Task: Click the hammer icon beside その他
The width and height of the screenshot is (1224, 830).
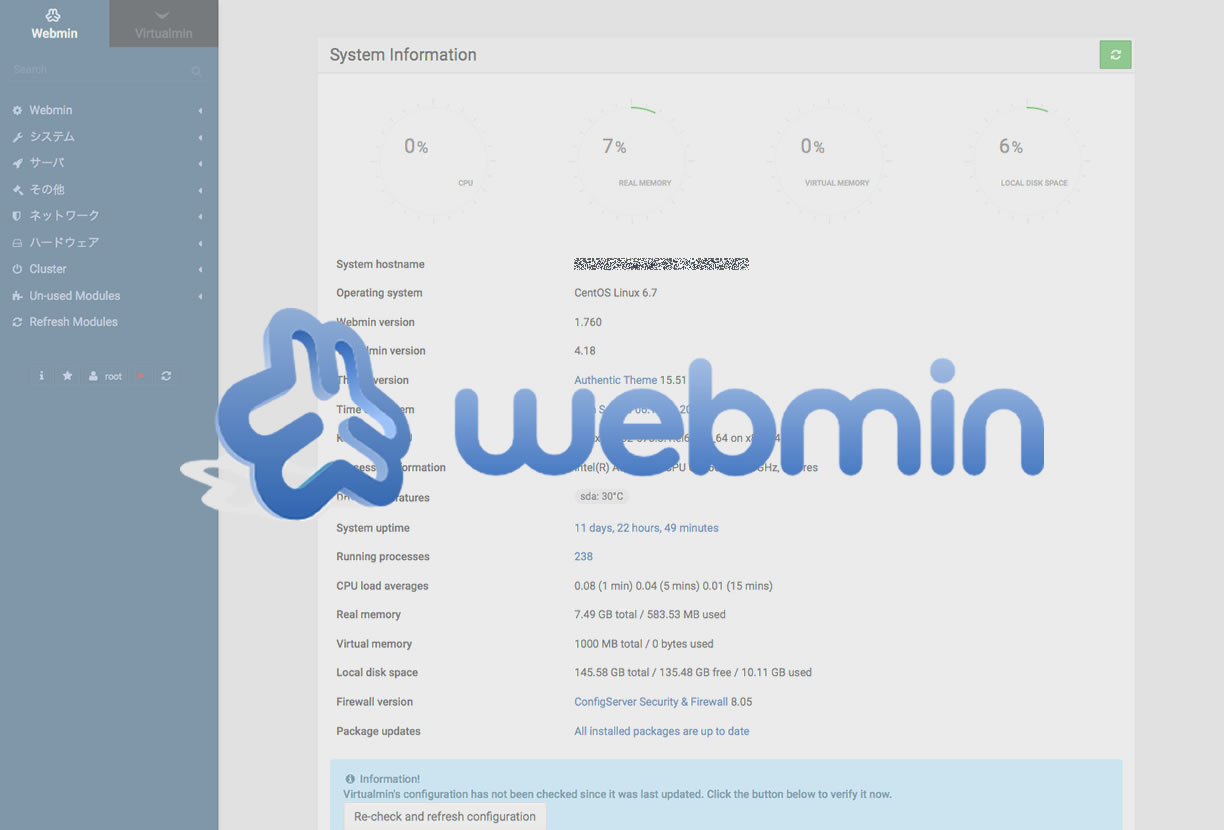Action: tap(17, 190)
